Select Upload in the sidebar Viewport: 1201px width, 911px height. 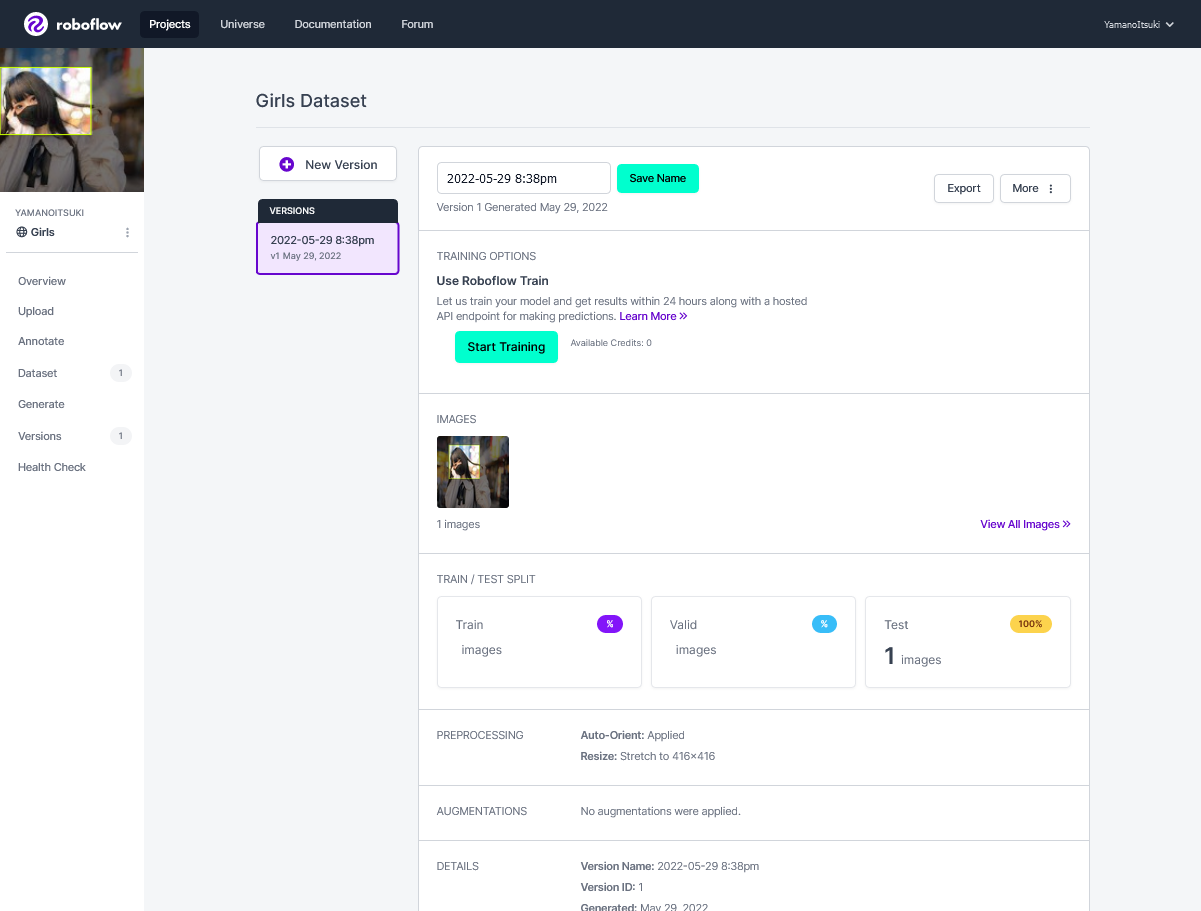pyautogui.click(x=36, y=311)
